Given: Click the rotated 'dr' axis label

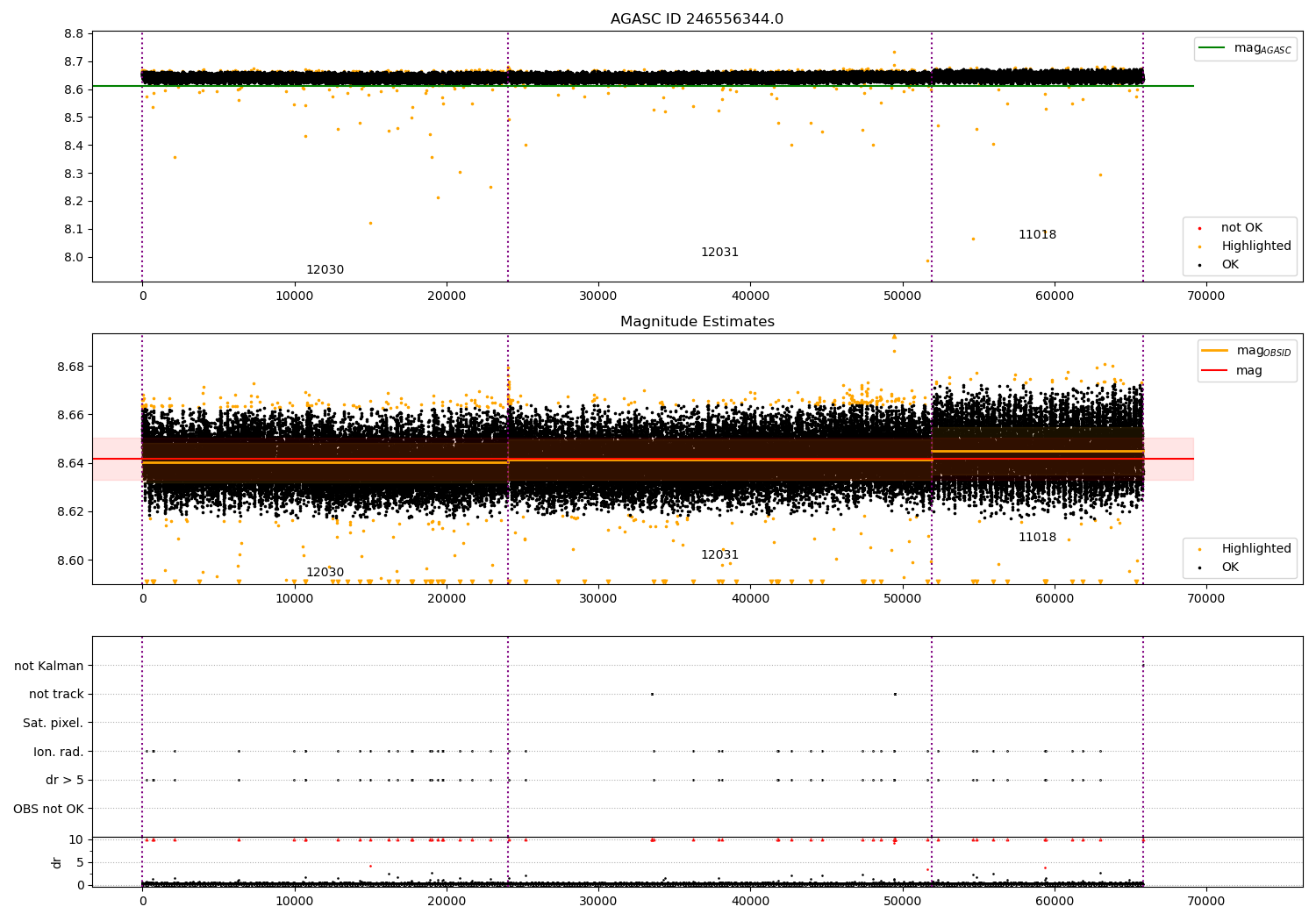Looking at the screenshot, I should coord(57,862).
